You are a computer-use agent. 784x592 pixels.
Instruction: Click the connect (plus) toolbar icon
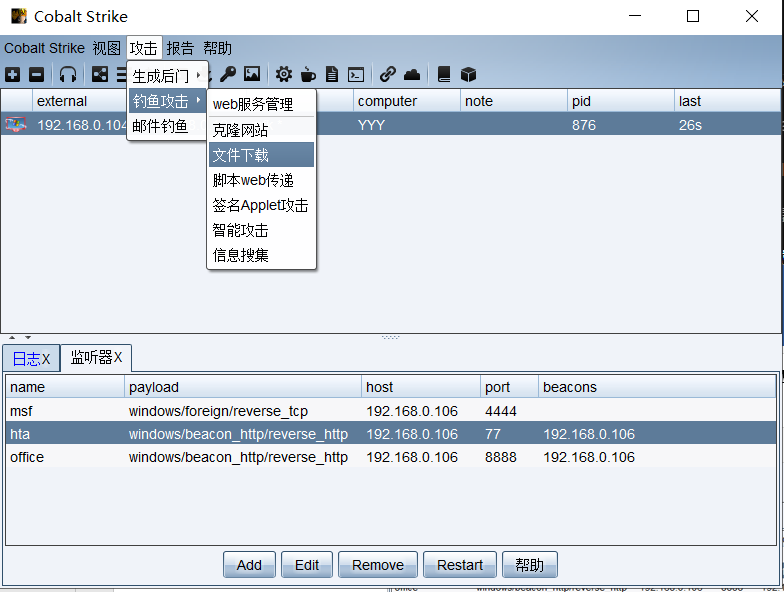click(x=12, y=75)
